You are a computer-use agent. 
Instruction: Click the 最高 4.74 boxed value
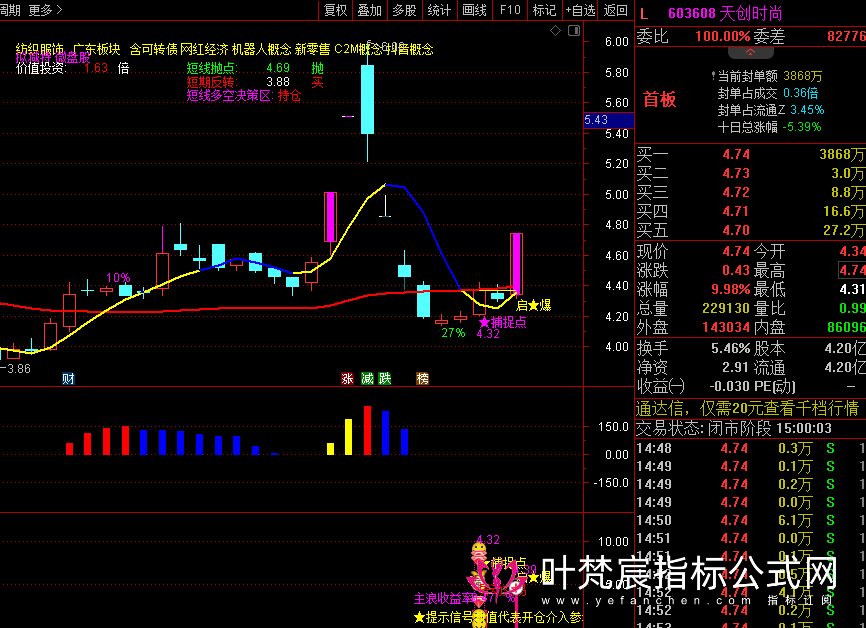pyautogui.click(x=852, y=270)
